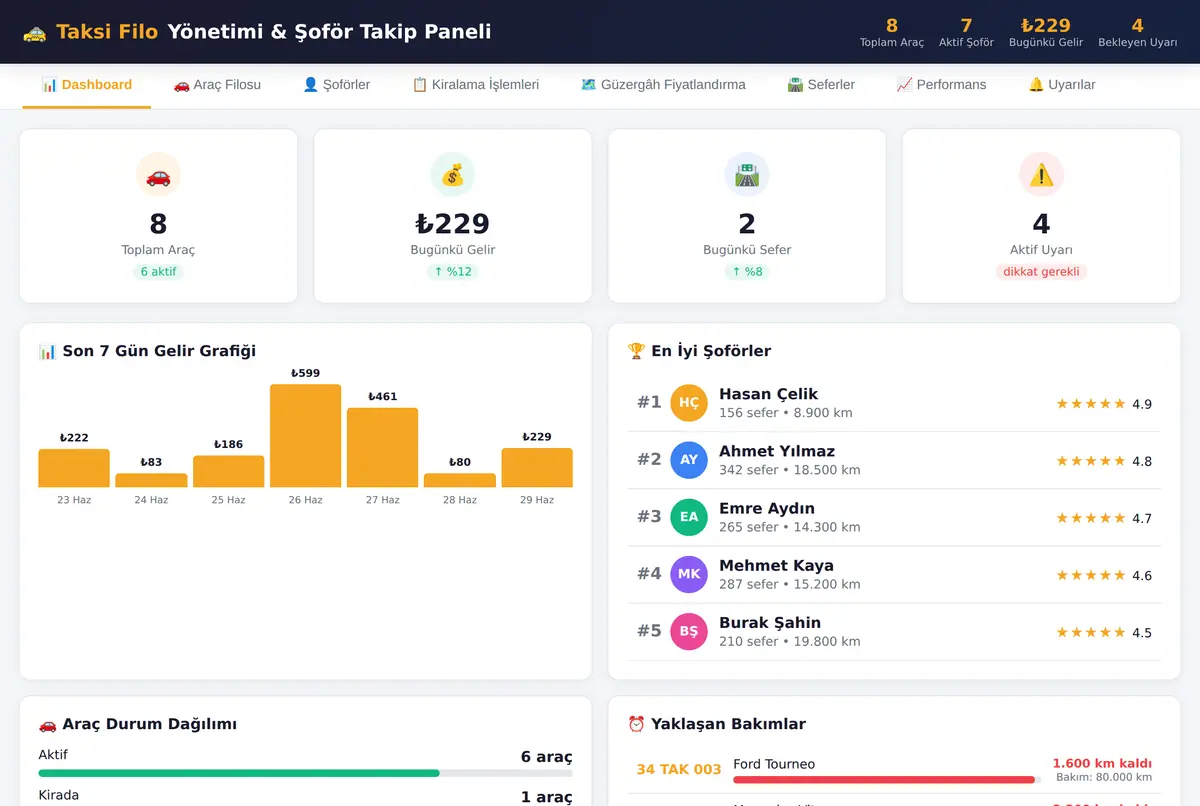This screenshot has width=1200, height=806.
Task: Click the 27 Haz bar labeled ₺461
Action: [x=382, y=448]
